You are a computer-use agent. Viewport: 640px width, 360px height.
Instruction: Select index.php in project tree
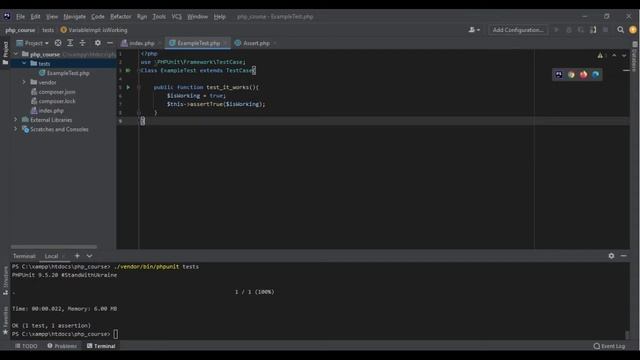pos(51,111)
